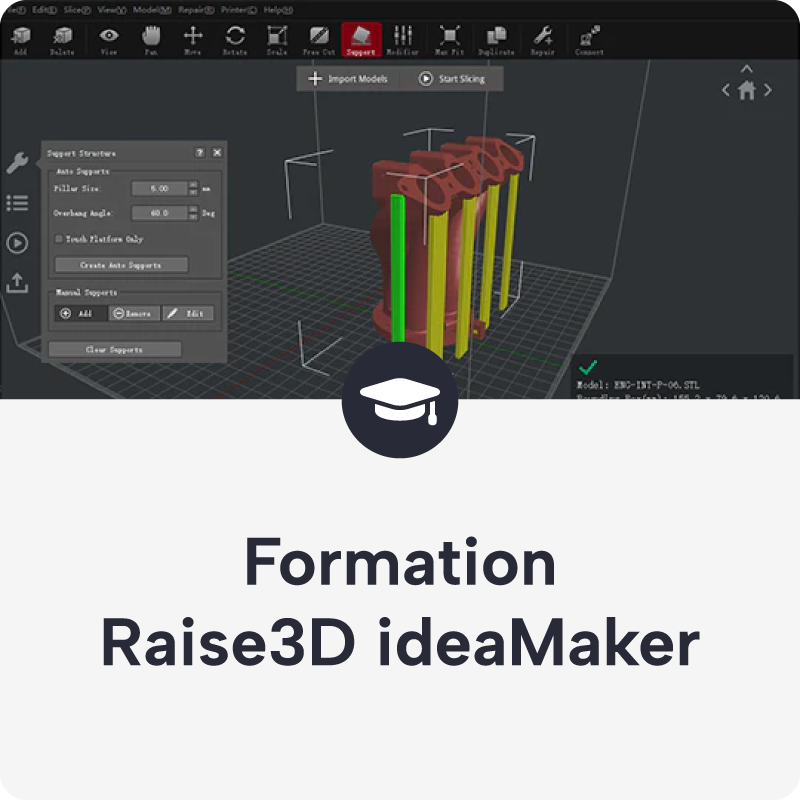Decrease Overhang Angle with down stepper

[193, 217]
